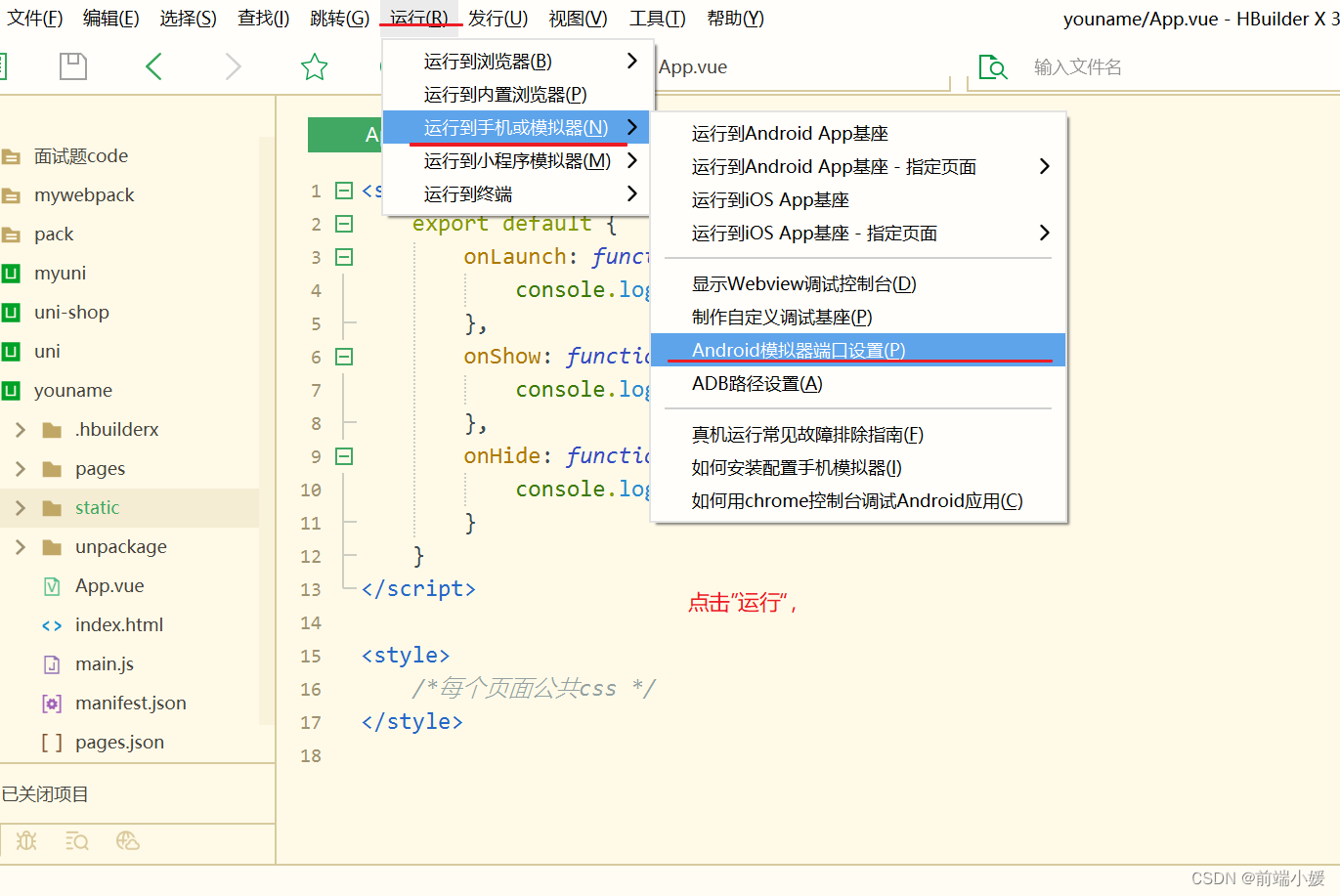Go back with the left arrow icon
The width and height of the screenshot is (1340, 896).
pyautogui.click(x=153, y=66)
